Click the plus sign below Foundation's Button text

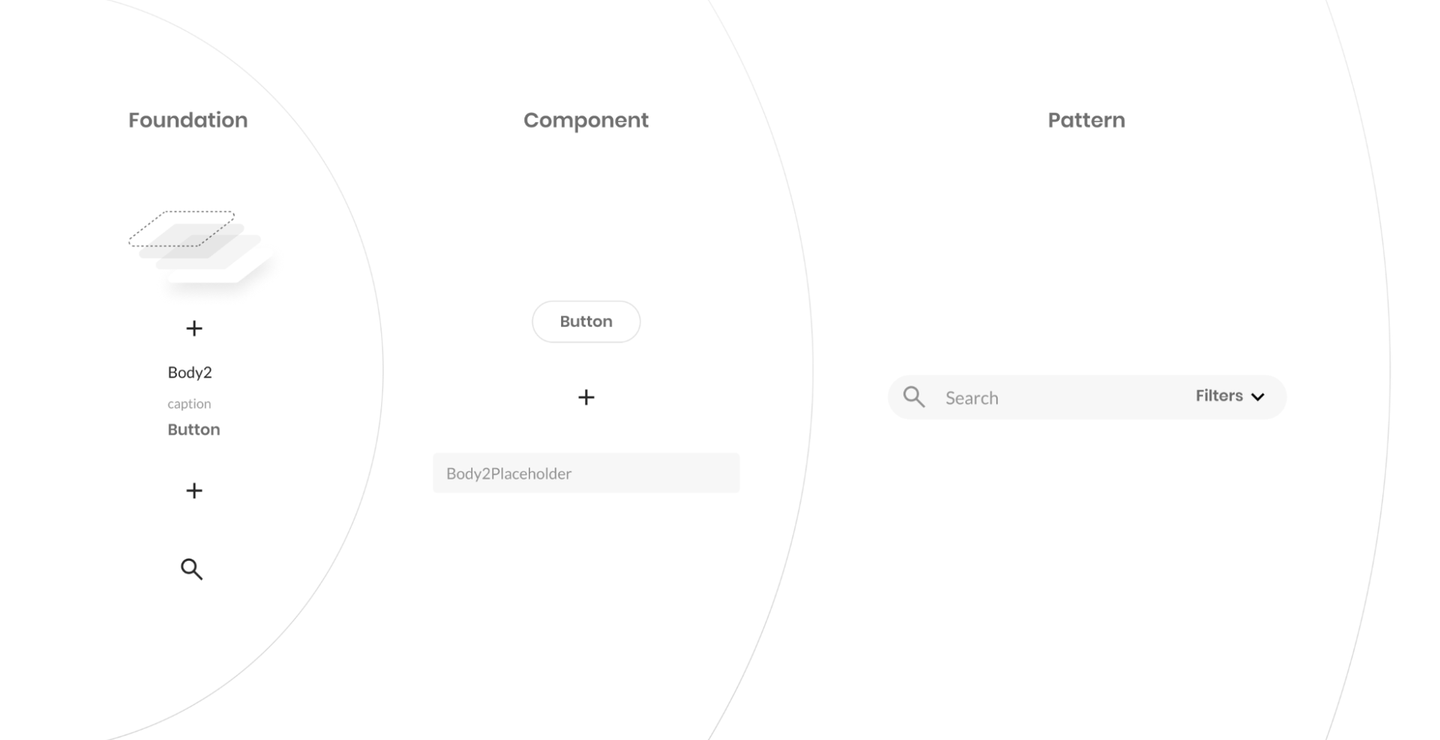click(194, 490)
